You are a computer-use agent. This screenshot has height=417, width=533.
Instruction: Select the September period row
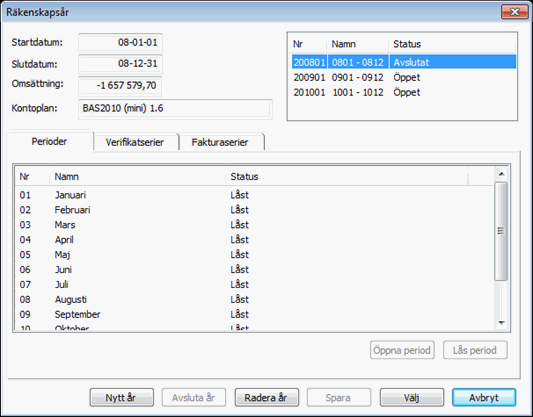(x=254, y=314)
